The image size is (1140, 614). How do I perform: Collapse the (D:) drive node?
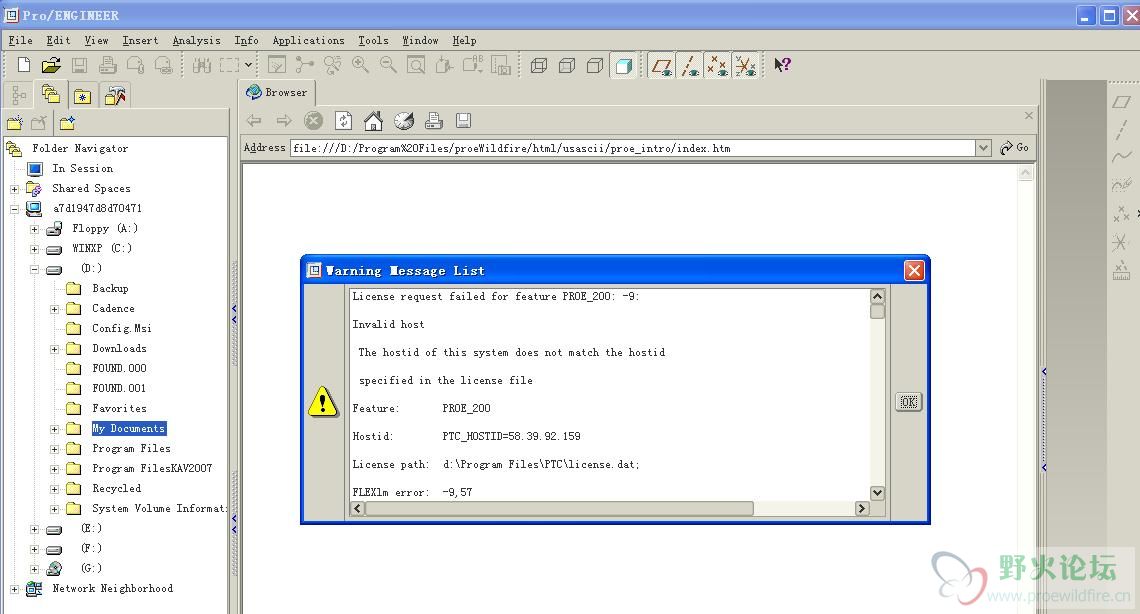34,269
